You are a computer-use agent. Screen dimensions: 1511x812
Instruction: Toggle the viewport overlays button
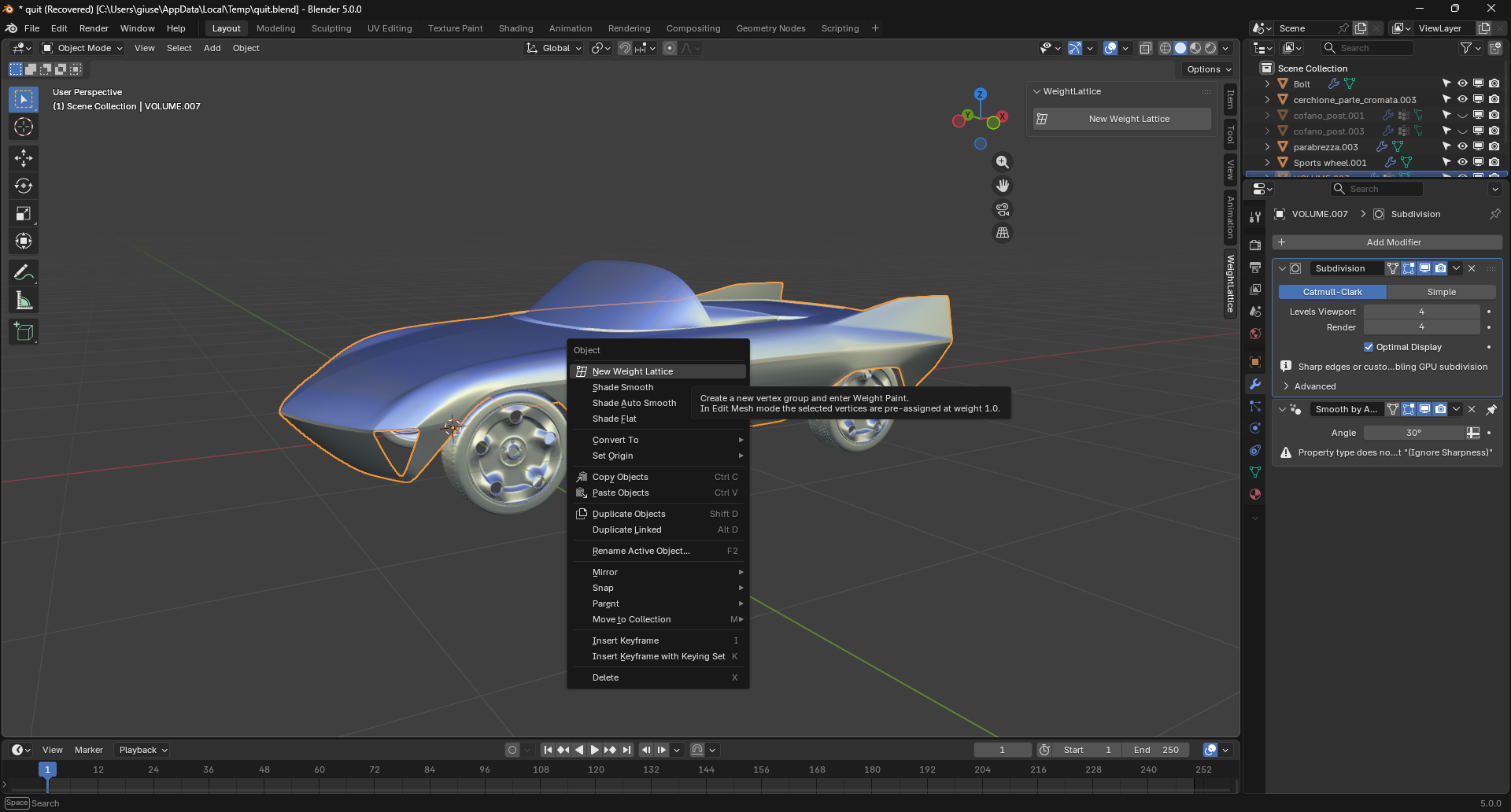[1110, 48]
